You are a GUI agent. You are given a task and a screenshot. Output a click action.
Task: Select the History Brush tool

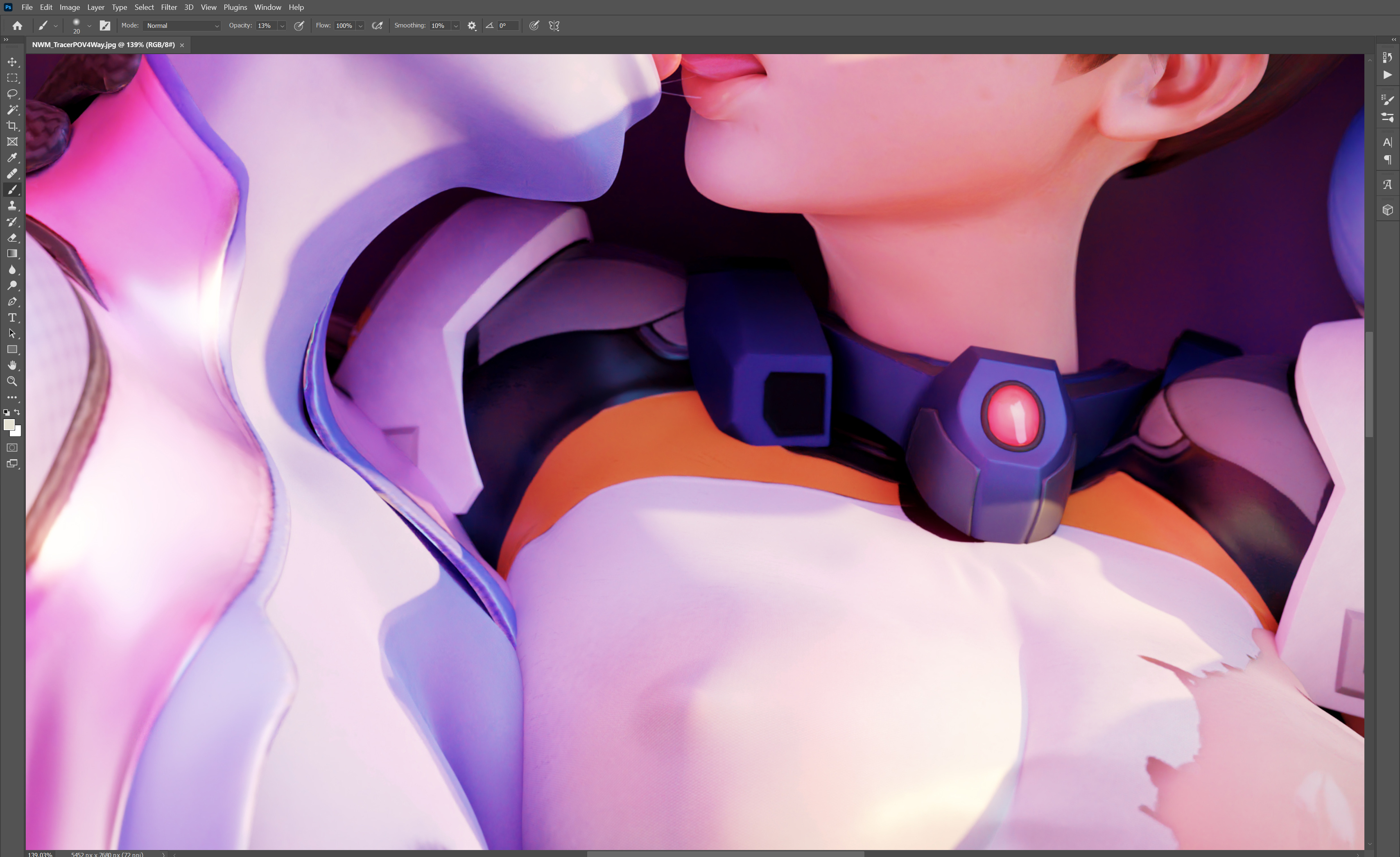[x=12, y=222]
